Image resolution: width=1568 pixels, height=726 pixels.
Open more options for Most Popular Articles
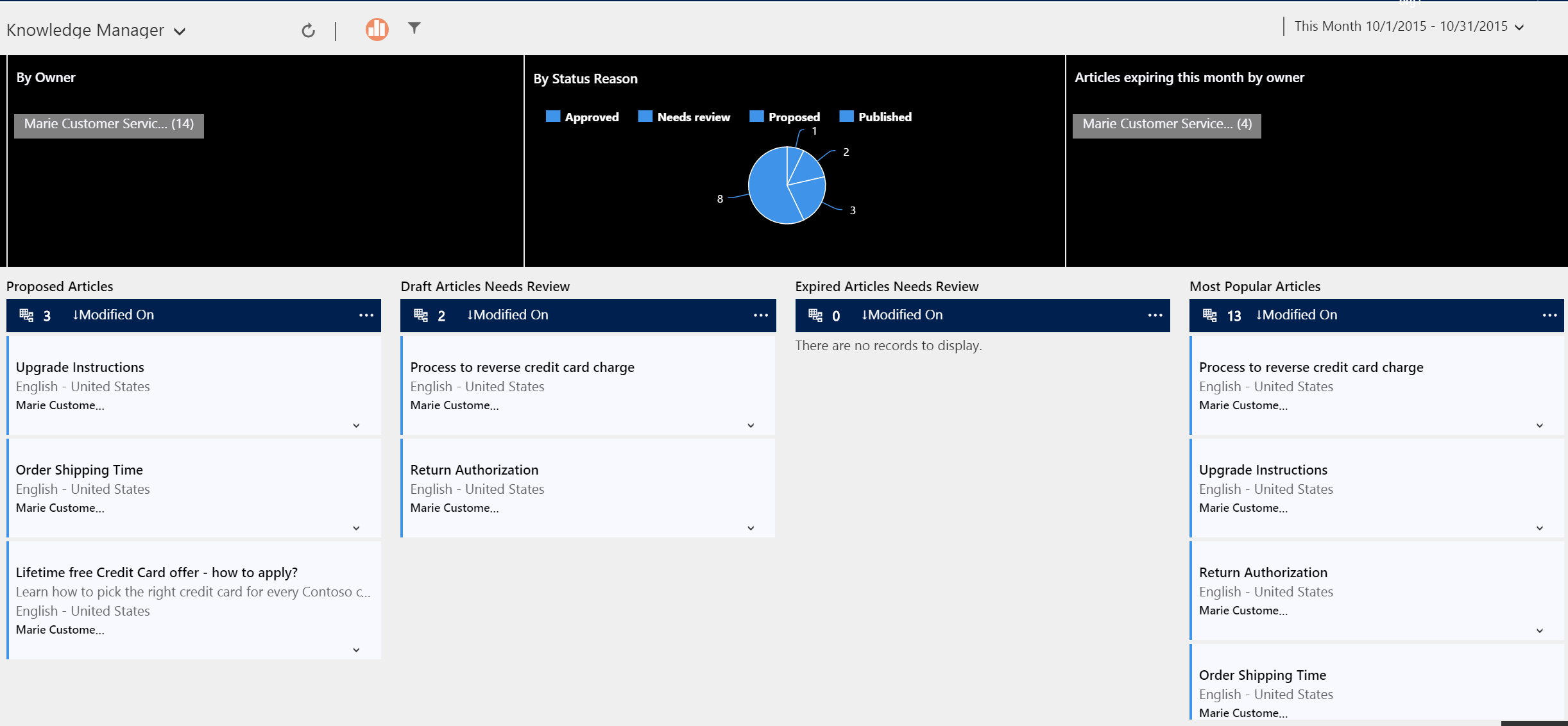click(1549, 315)
